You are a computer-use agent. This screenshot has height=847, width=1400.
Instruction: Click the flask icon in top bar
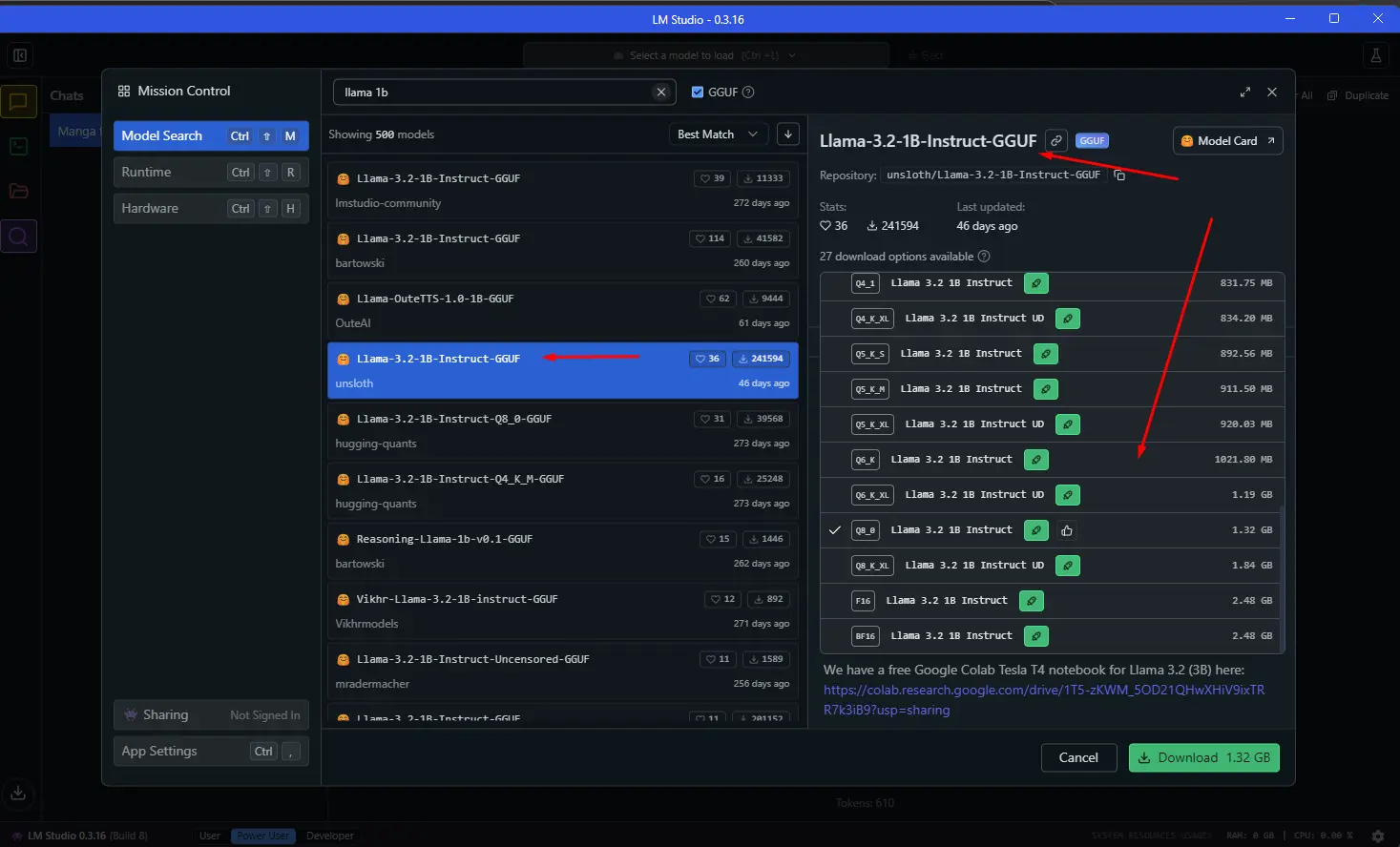1375,55
